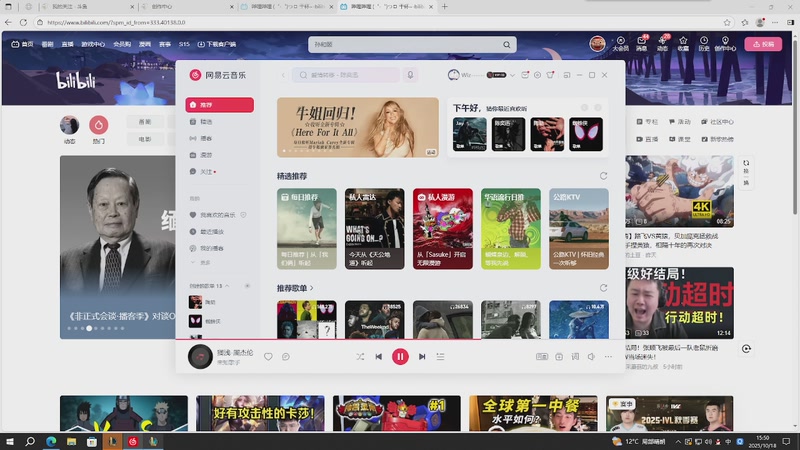
Task: Click bilibili 直播 in top navigation
Action: [x=67, y=44]
